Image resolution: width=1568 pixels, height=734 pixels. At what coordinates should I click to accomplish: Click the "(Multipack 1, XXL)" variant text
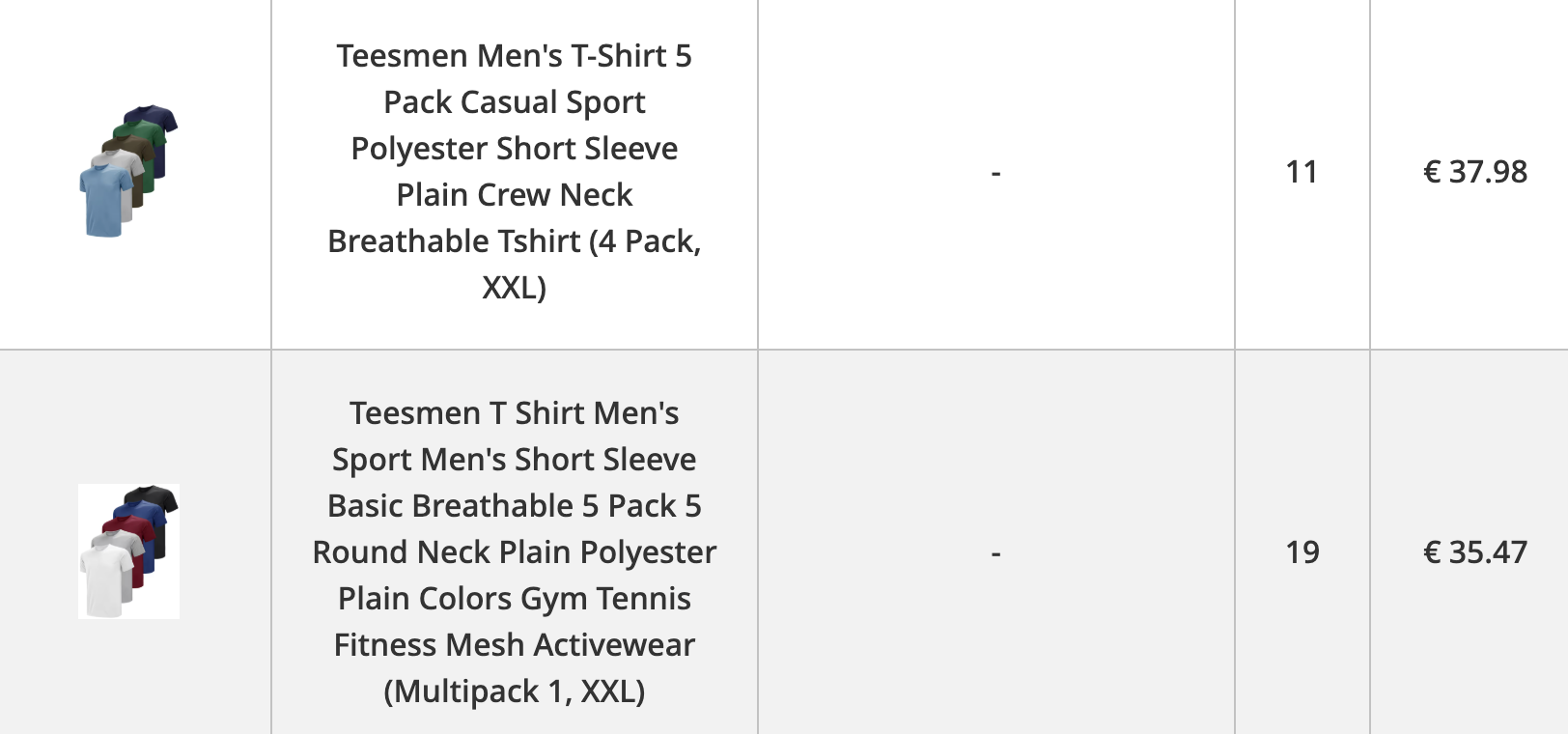point(514,691)
